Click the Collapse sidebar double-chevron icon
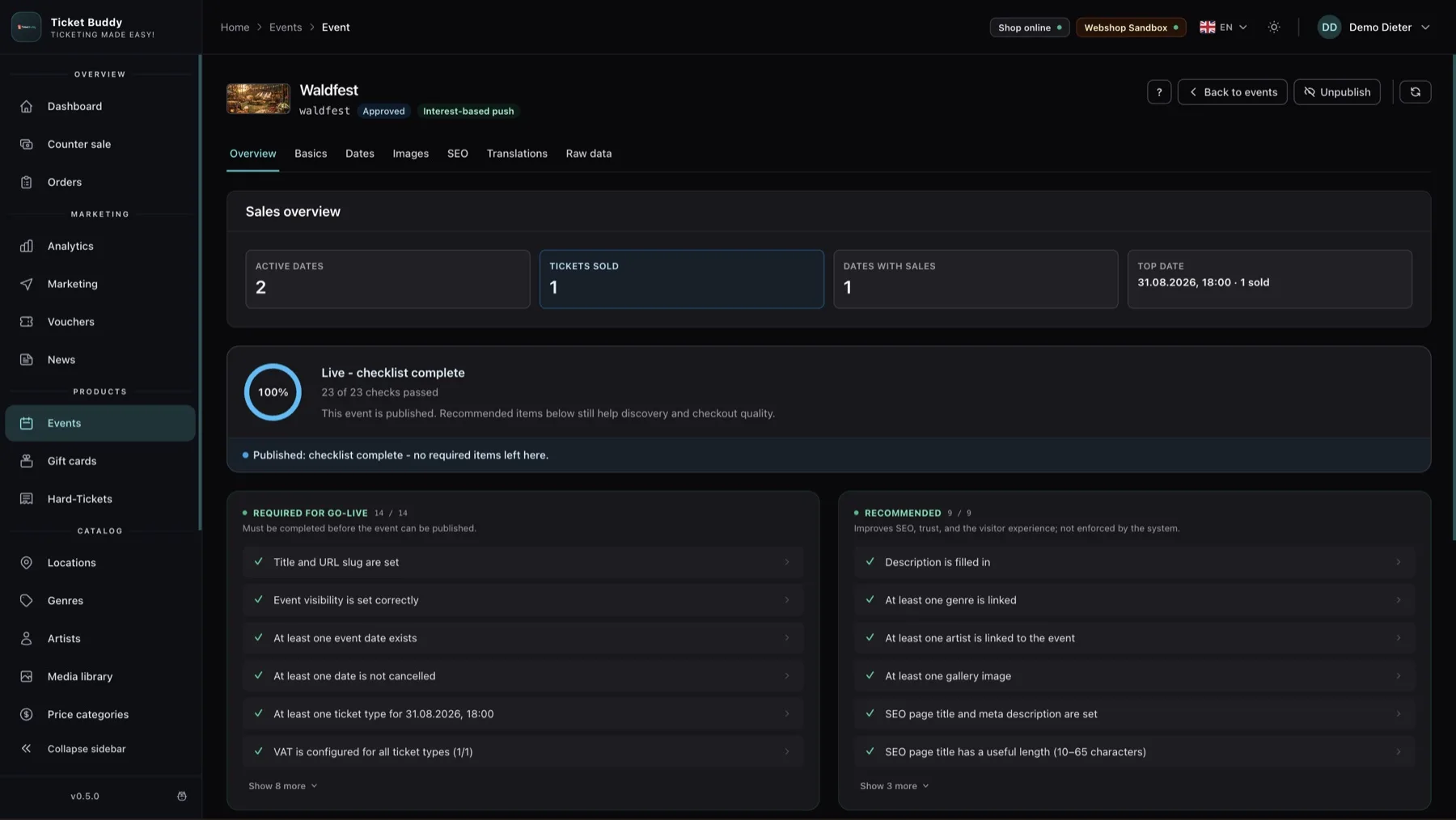The width and height of the screenshot is (1456, 820). [x=26, y=749]
